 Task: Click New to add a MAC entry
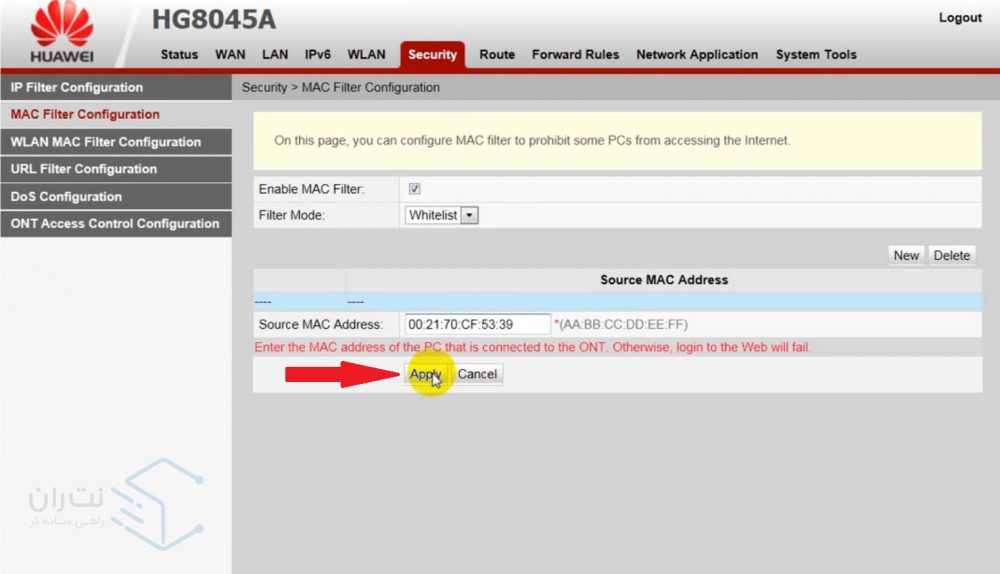[x=906, y=255]
